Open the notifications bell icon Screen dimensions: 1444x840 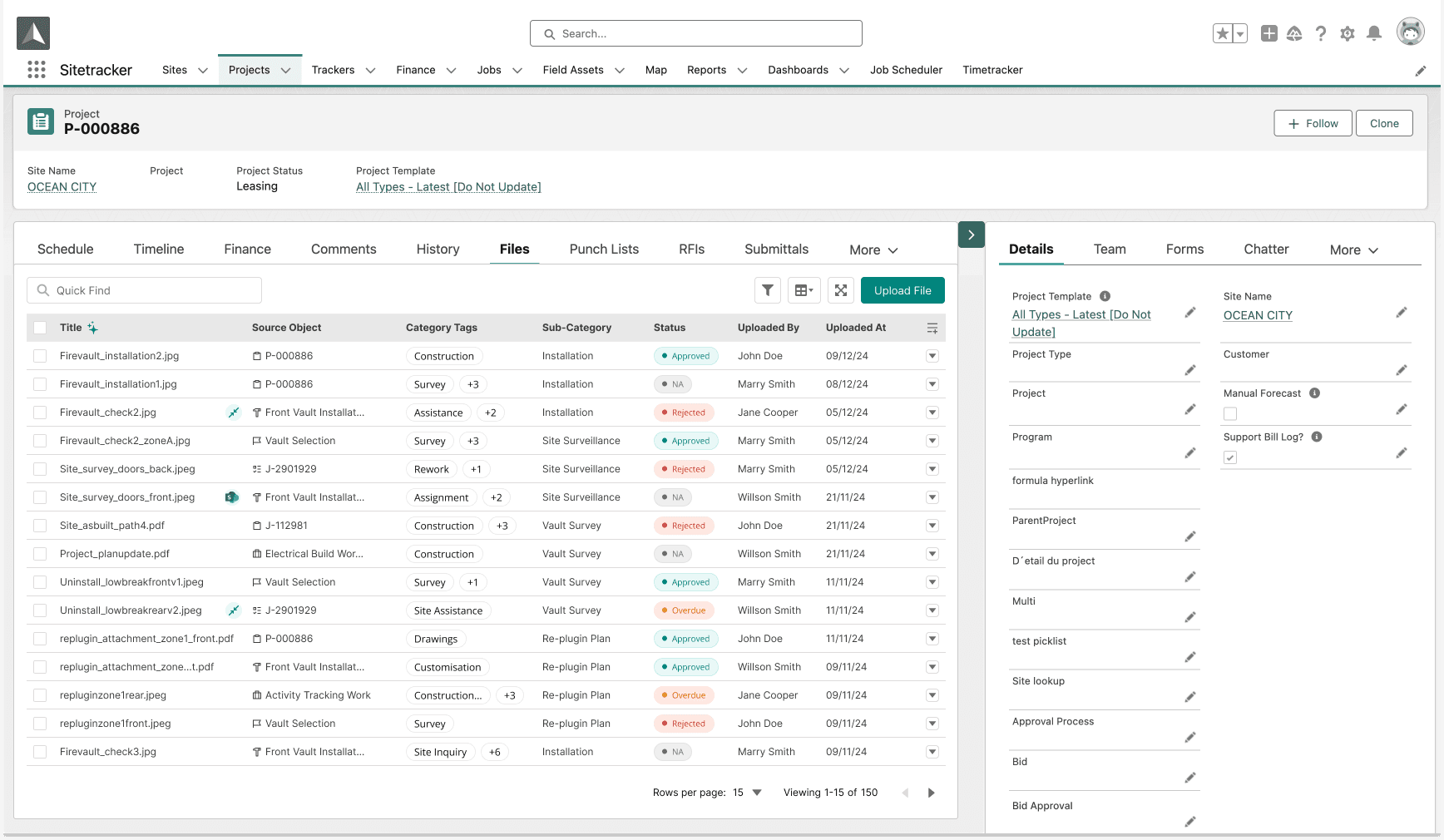1374,33
